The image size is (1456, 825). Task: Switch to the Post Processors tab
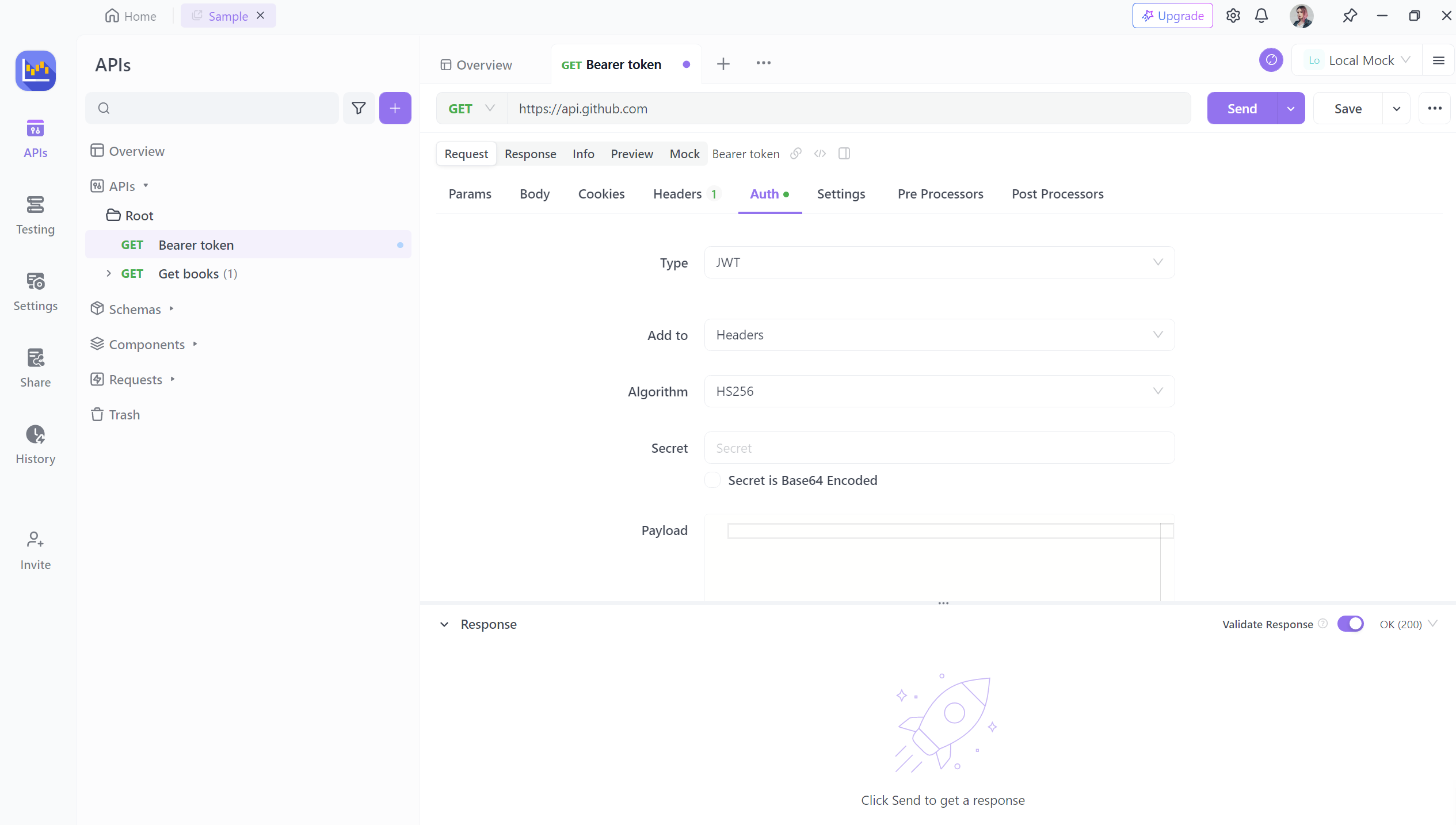(x=1058, y=194)
